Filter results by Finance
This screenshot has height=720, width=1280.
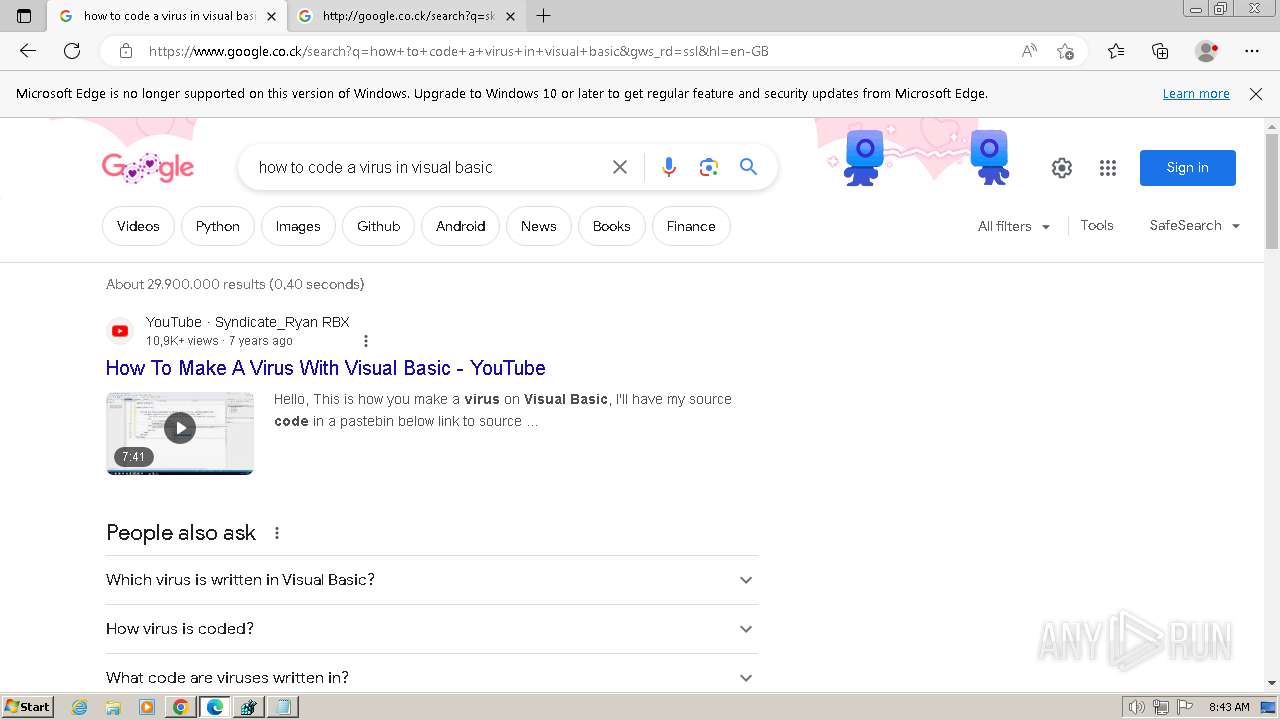tap(691, 226)
